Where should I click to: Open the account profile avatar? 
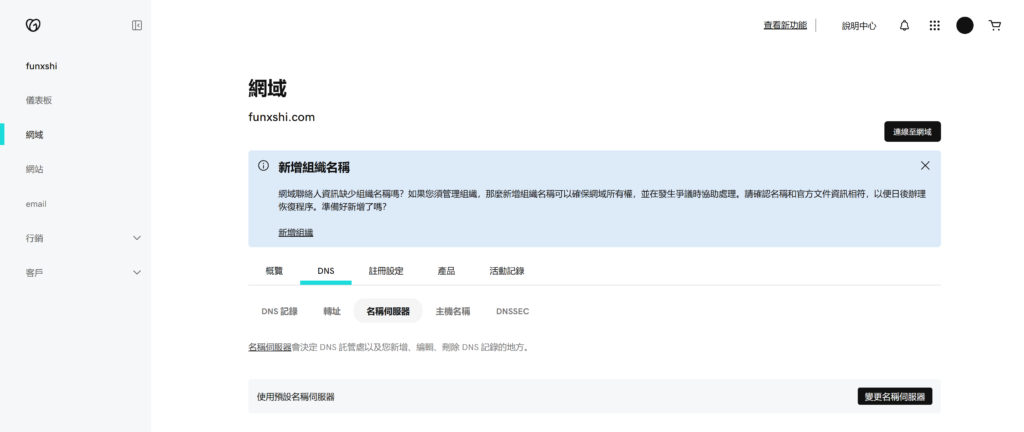pos(964,25)
